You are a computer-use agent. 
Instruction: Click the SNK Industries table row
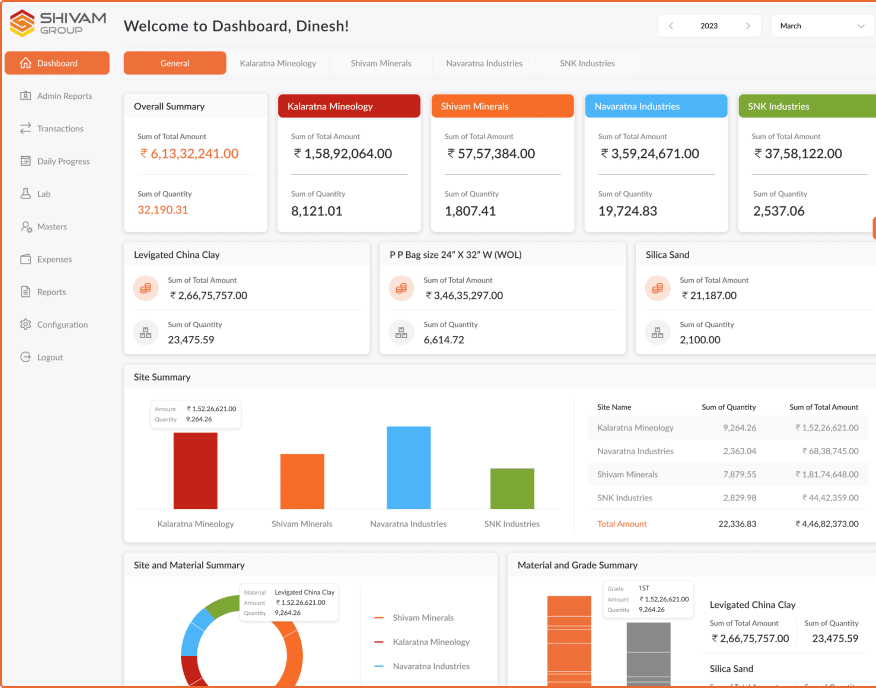pos(727,498)
